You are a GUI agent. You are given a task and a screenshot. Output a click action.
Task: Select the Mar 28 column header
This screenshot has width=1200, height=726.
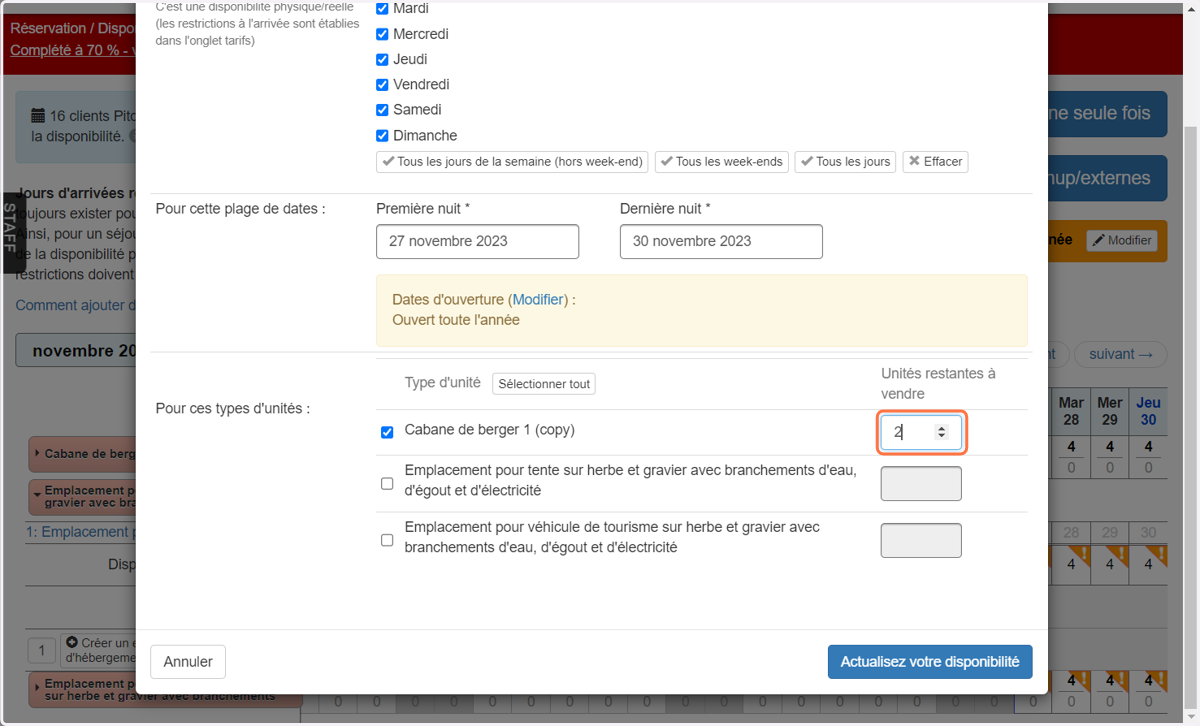(1071, 412)
